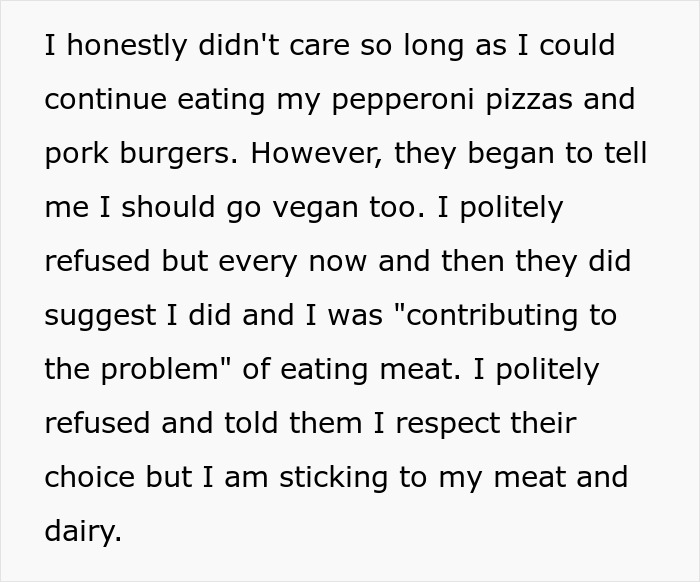700x582 pixels.
Task: Click the word "honestly" in first line
Action: pyautogui.click(x=111, y=47)
